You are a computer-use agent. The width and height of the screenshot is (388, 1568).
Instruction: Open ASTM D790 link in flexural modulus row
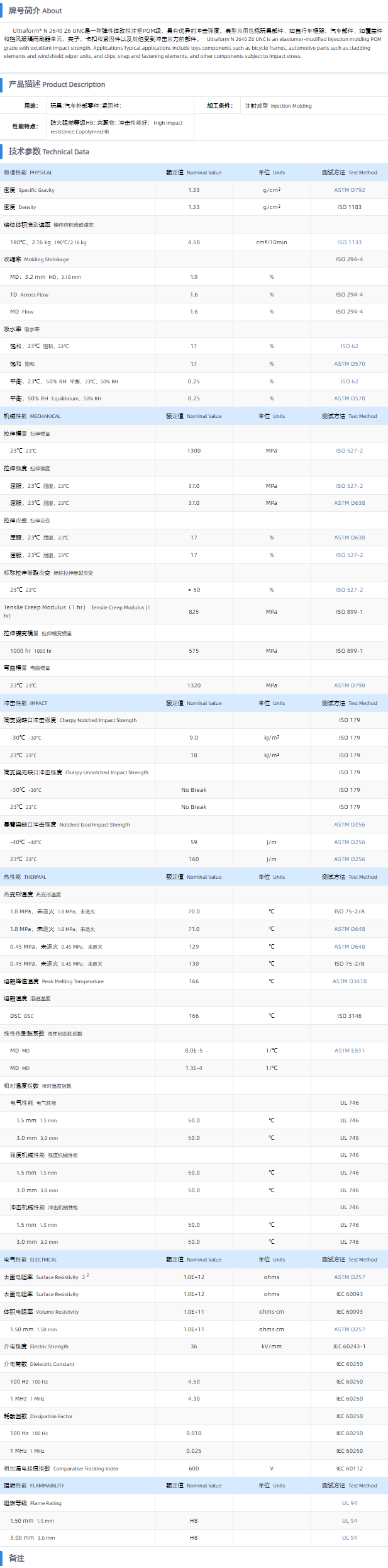(349, 685)
